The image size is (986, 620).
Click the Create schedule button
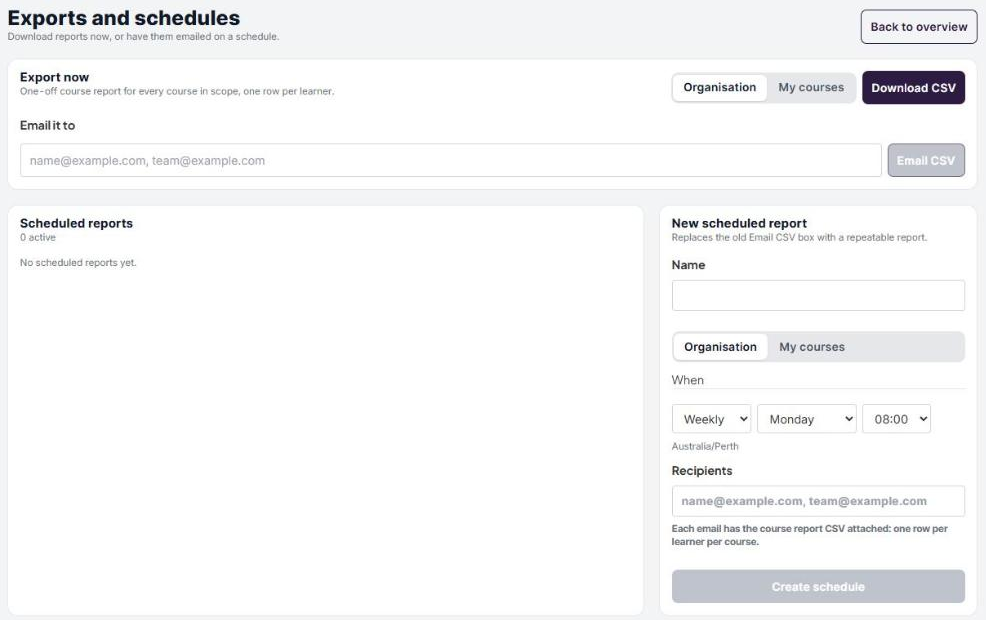click(817, 587)
